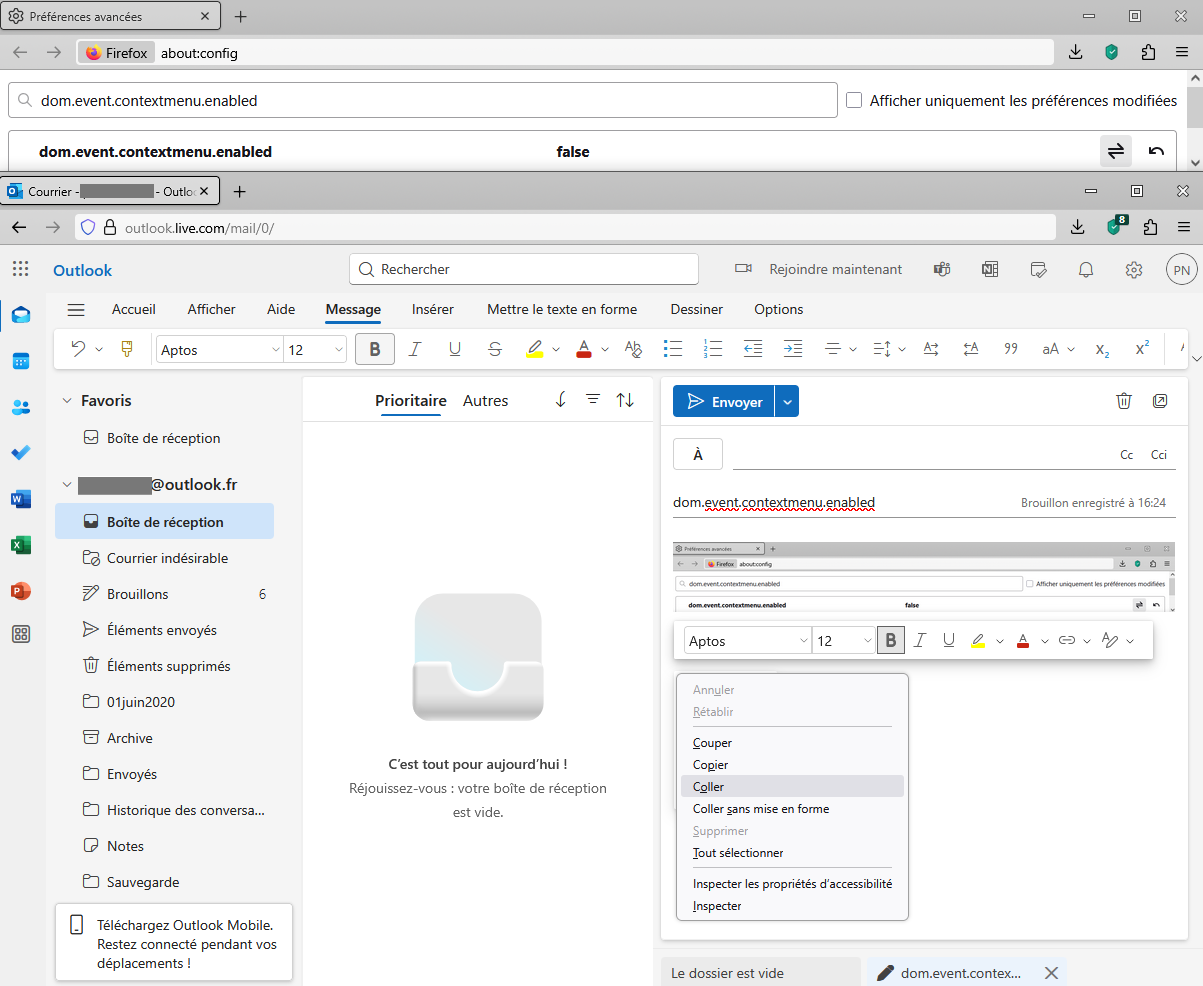Open Outlook settings gear
The width and height of the screenshot is (1203, 986).
[x=1134, y=269]
